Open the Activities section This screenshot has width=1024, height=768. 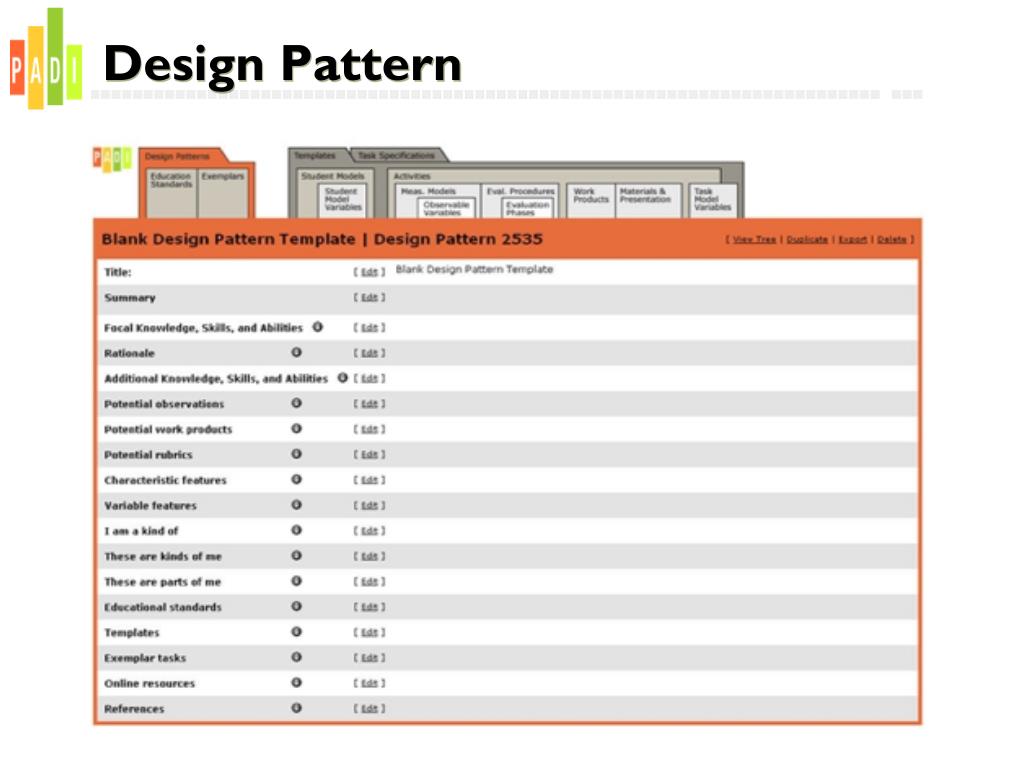click(x=412, y=176)
